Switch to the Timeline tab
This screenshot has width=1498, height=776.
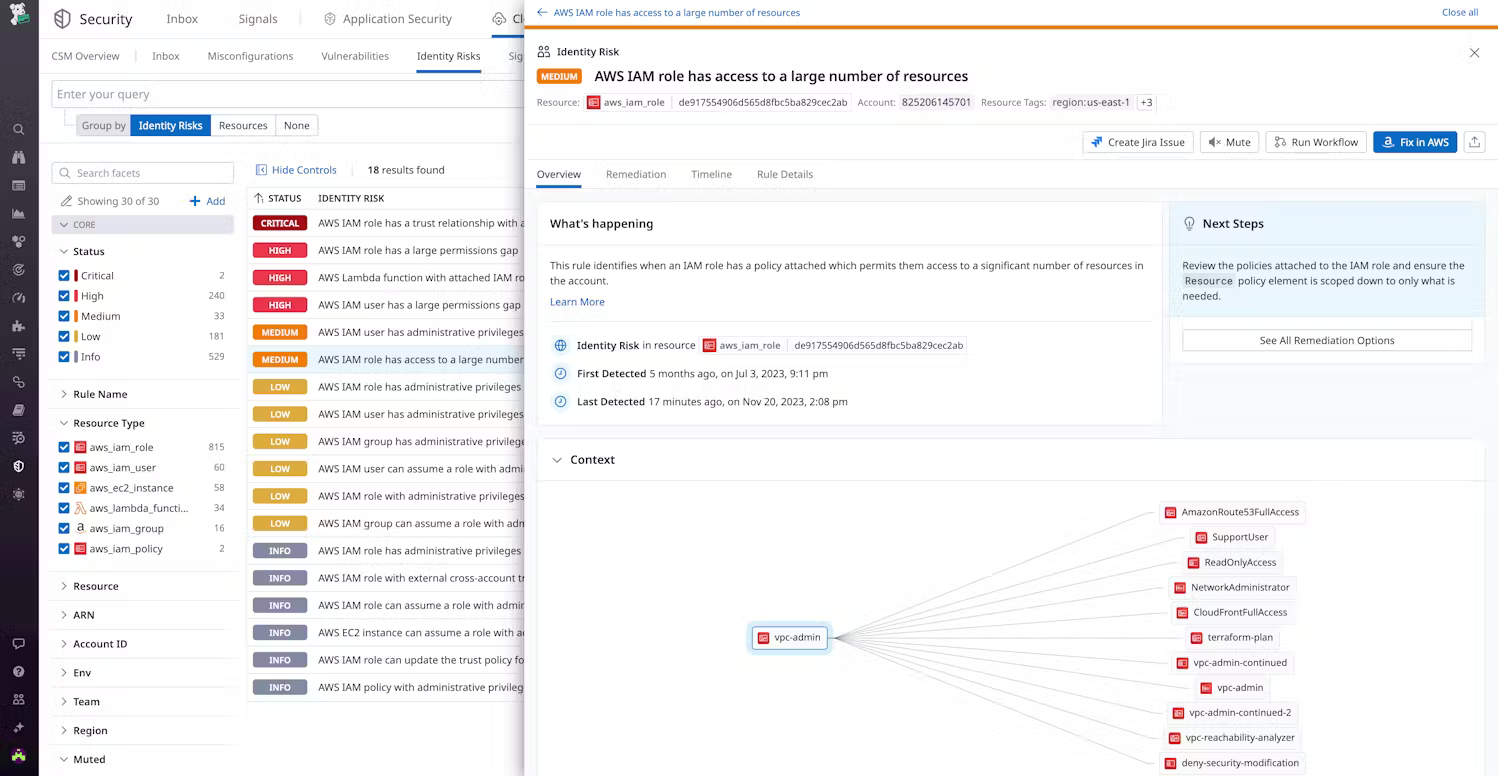pos(711,174)
